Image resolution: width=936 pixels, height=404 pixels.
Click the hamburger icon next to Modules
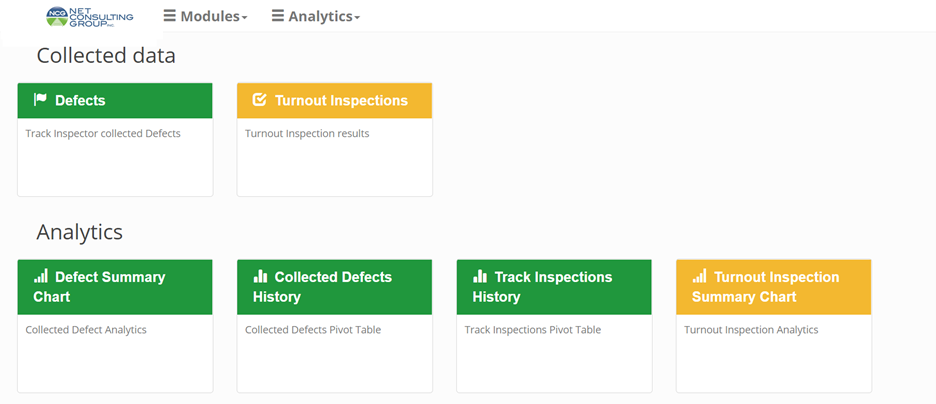(170, 16)
